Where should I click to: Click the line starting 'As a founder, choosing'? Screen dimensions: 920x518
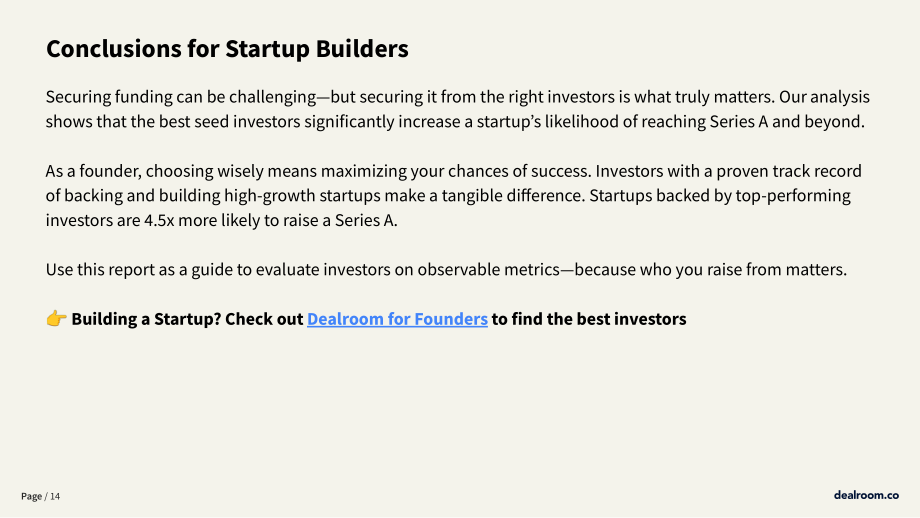454,171
